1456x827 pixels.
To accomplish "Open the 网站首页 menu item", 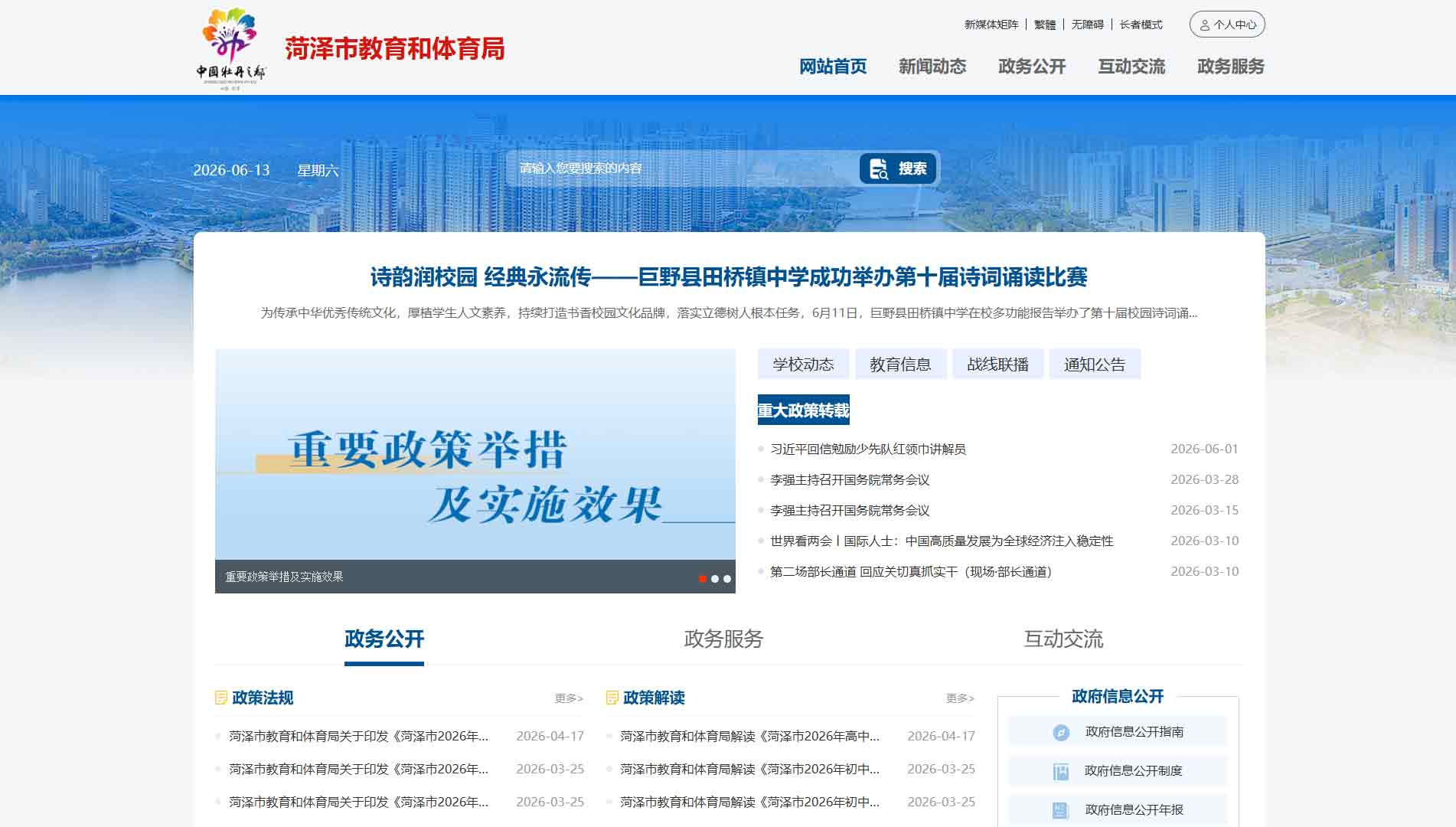I will pyautogui.click(x=833, y=67).
